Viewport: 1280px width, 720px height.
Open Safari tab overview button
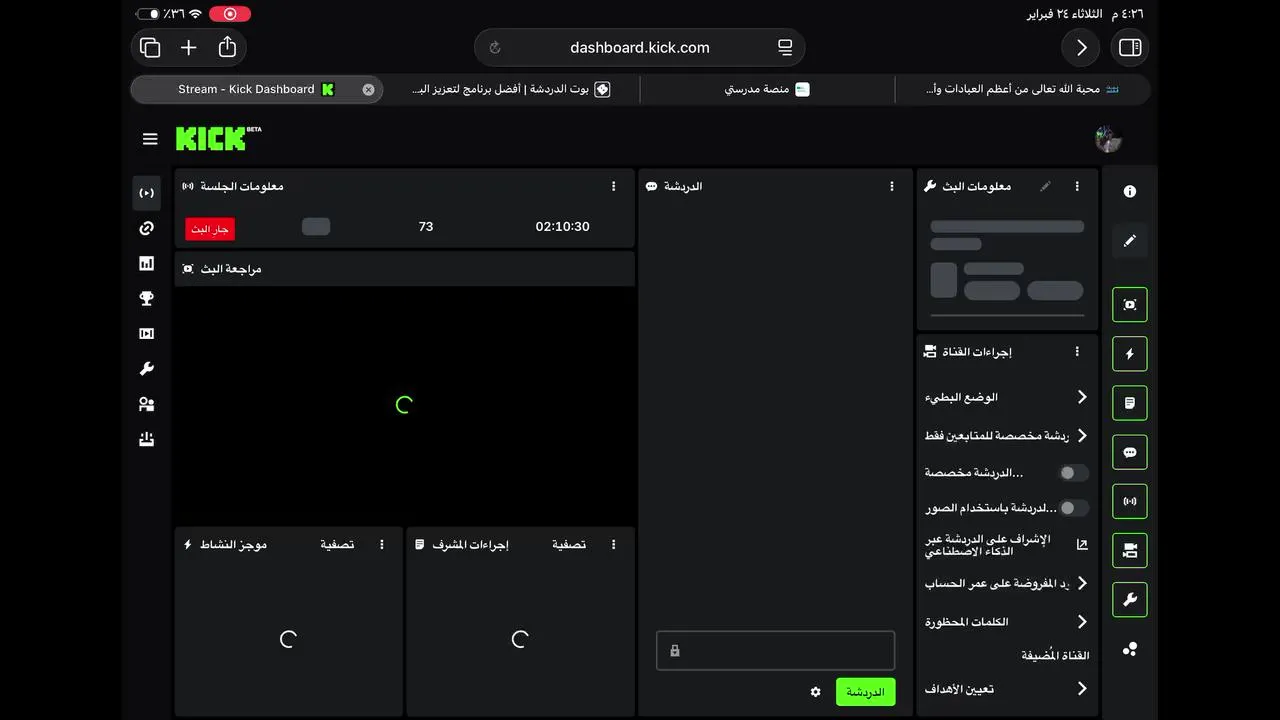click(150, 47)
